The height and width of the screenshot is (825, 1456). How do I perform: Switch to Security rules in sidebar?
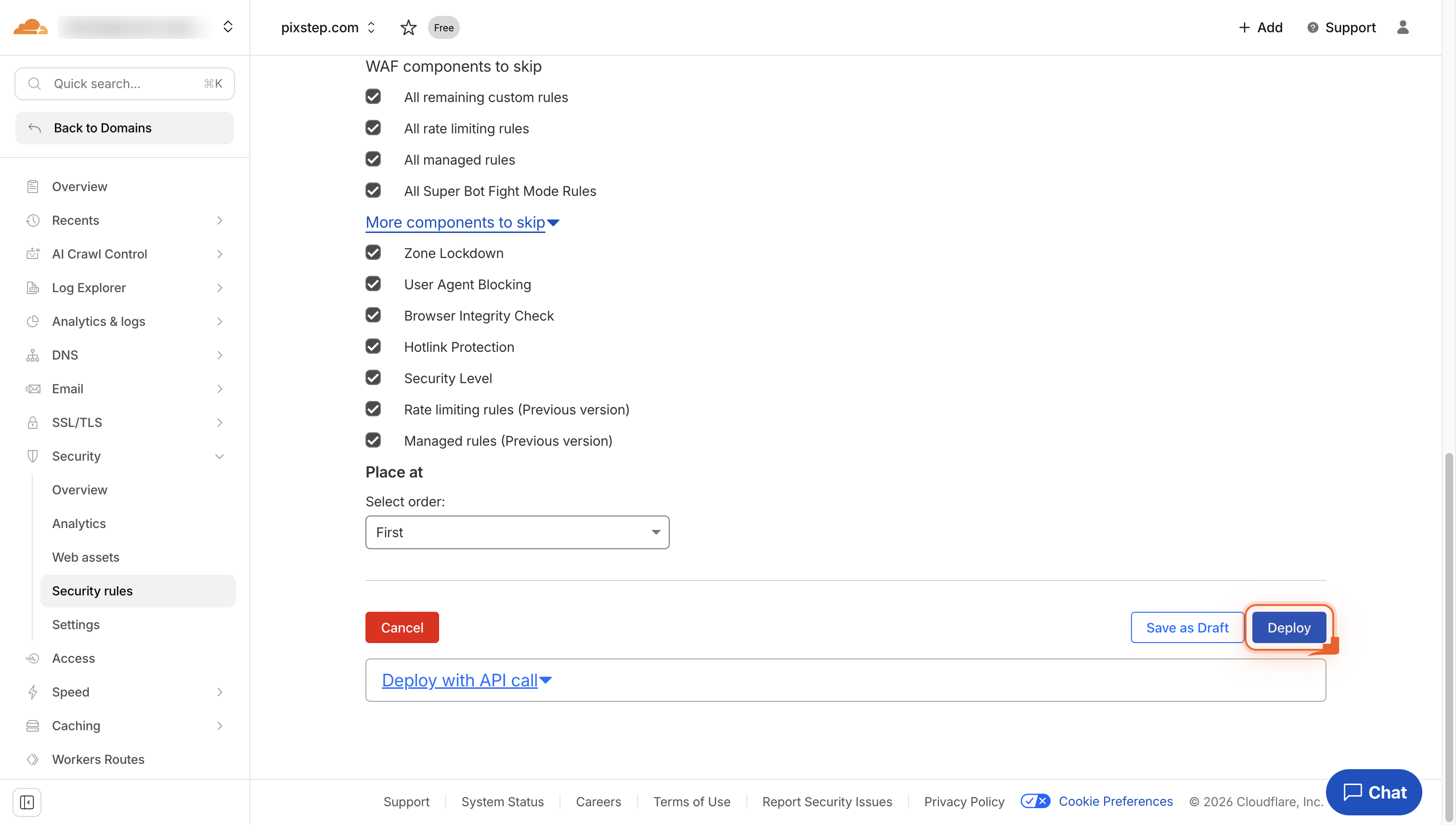pos(92,591)
